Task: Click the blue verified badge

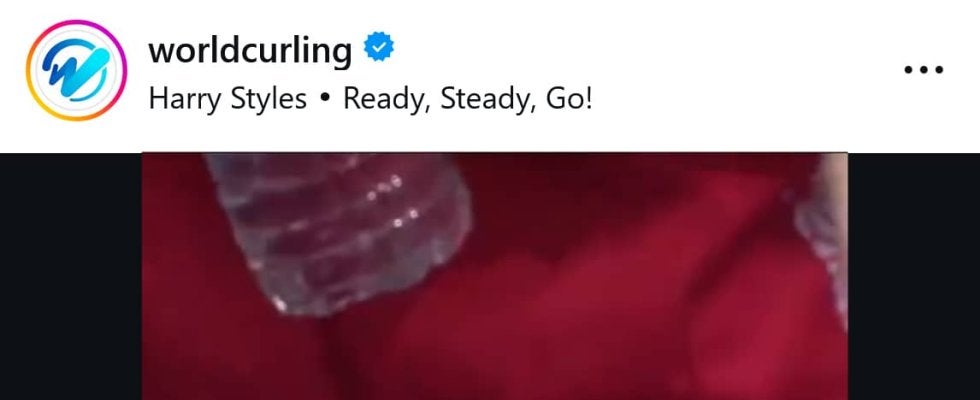Action: click(379, 48)
